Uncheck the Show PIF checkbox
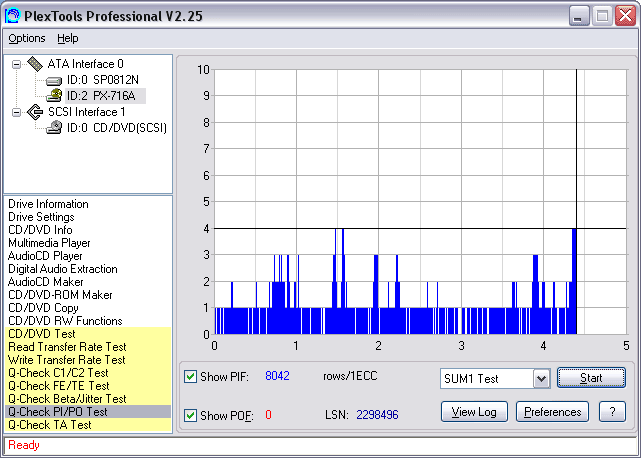641x458 pixels. coord(190,376)
